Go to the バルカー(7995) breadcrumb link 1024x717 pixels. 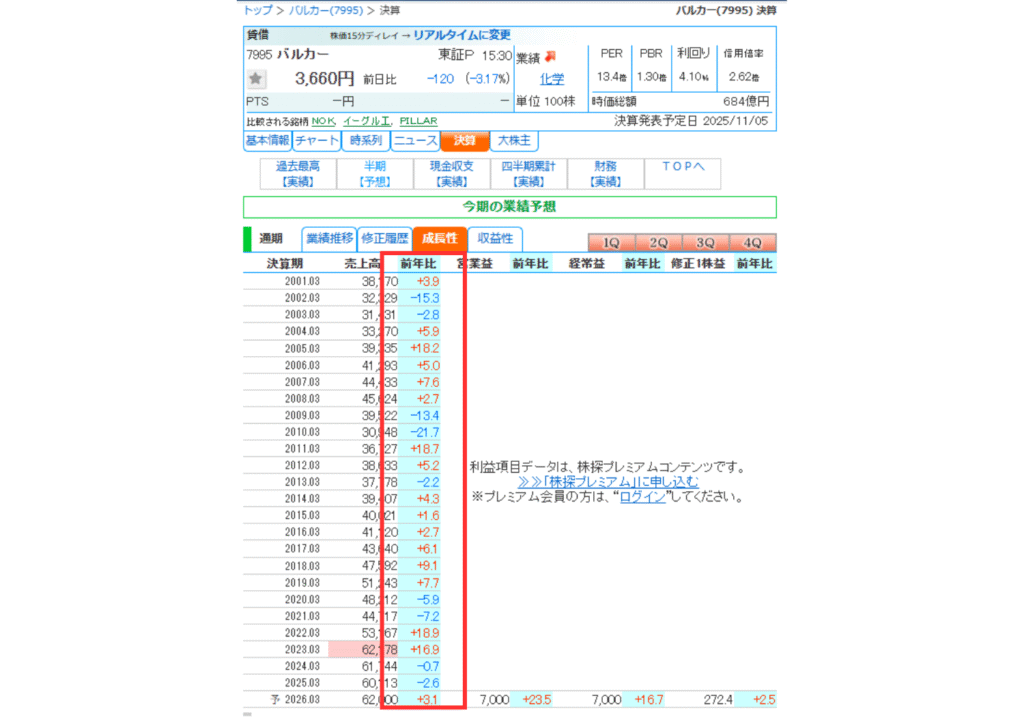[x=325, y=10]
